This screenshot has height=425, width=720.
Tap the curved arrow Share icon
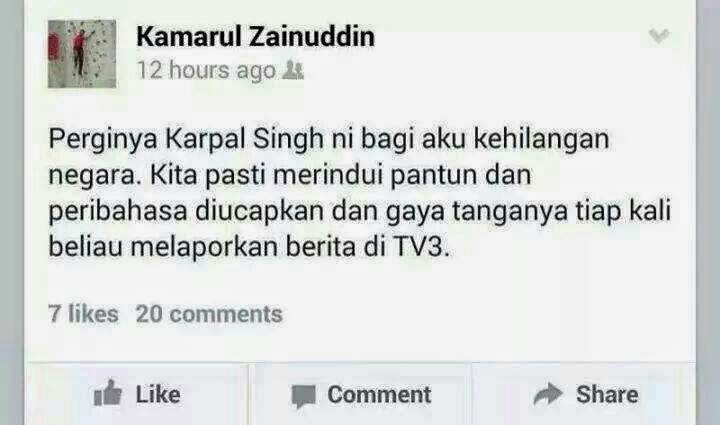(x=548, y=393)
